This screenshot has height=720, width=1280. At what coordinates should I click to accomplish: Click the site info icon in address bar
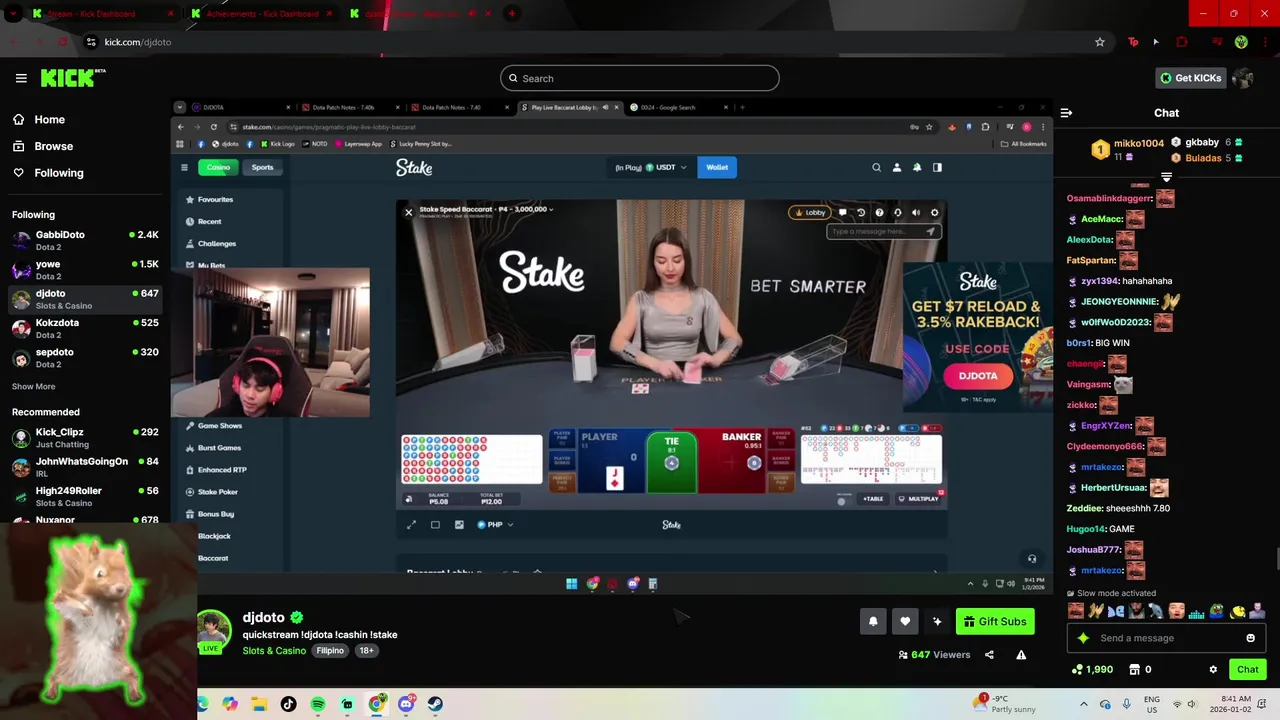click(x=91, y=42)
